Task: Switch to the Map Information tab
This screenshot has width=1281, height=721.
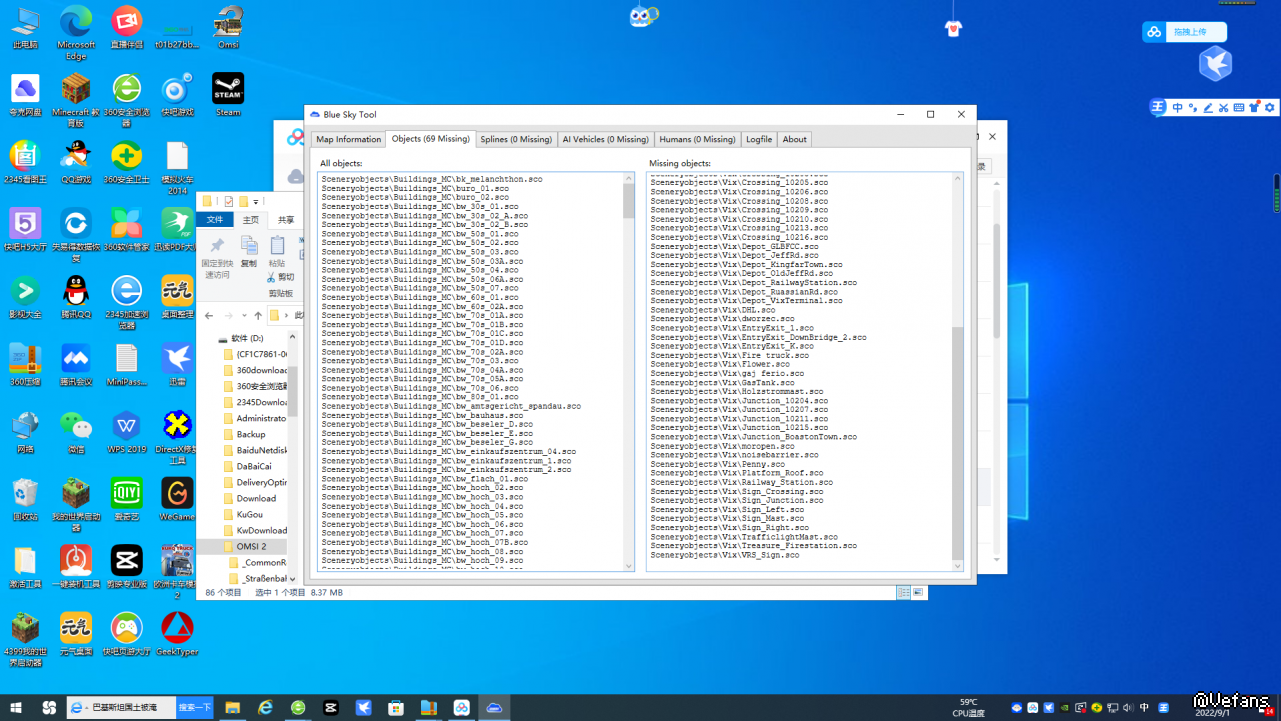Action: (x=348, y=139)
